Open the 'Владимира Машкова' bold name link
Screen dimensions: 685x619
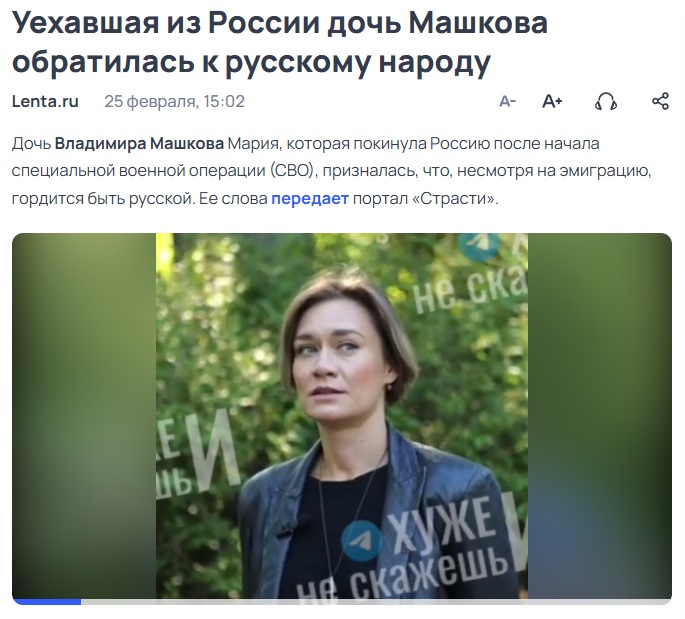click(139, 144)
